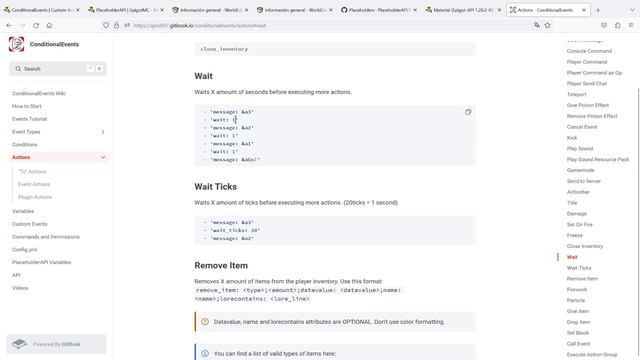Open Videos page in sidebar
The image size is (640, 360).
pos(20,288)
